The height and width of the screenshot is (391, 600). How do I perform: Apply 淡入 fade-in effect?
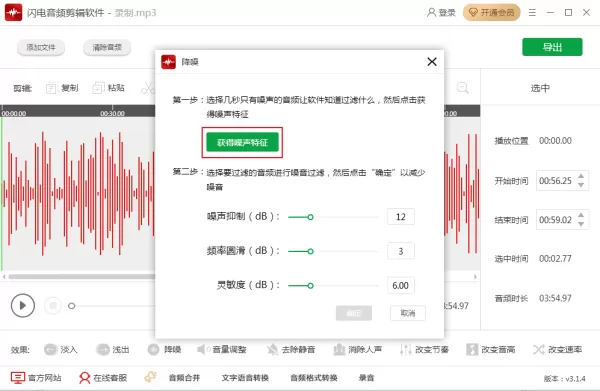coord(61,349)
